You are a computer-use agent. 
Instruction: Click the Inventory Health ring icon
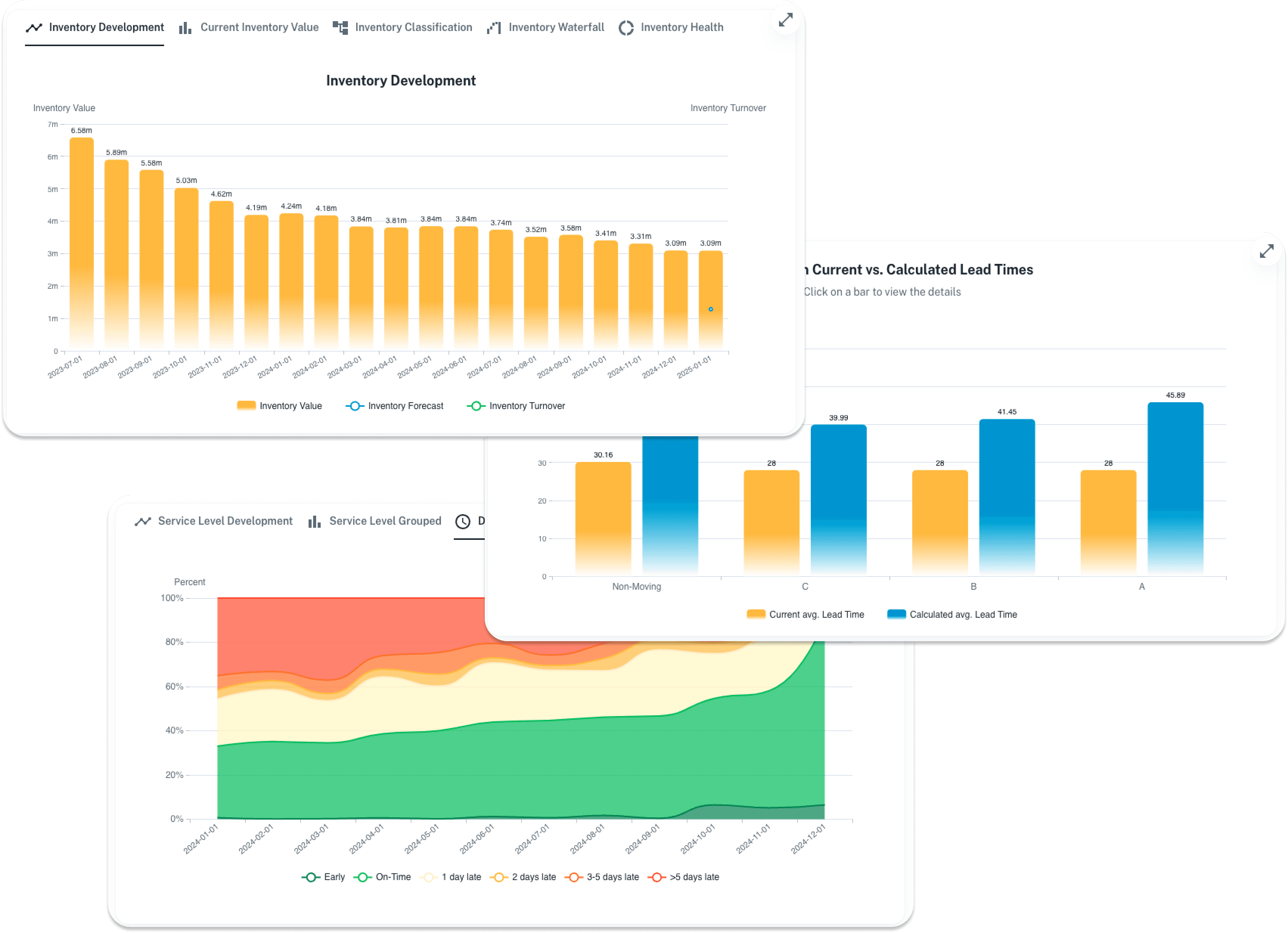(626, 28)
